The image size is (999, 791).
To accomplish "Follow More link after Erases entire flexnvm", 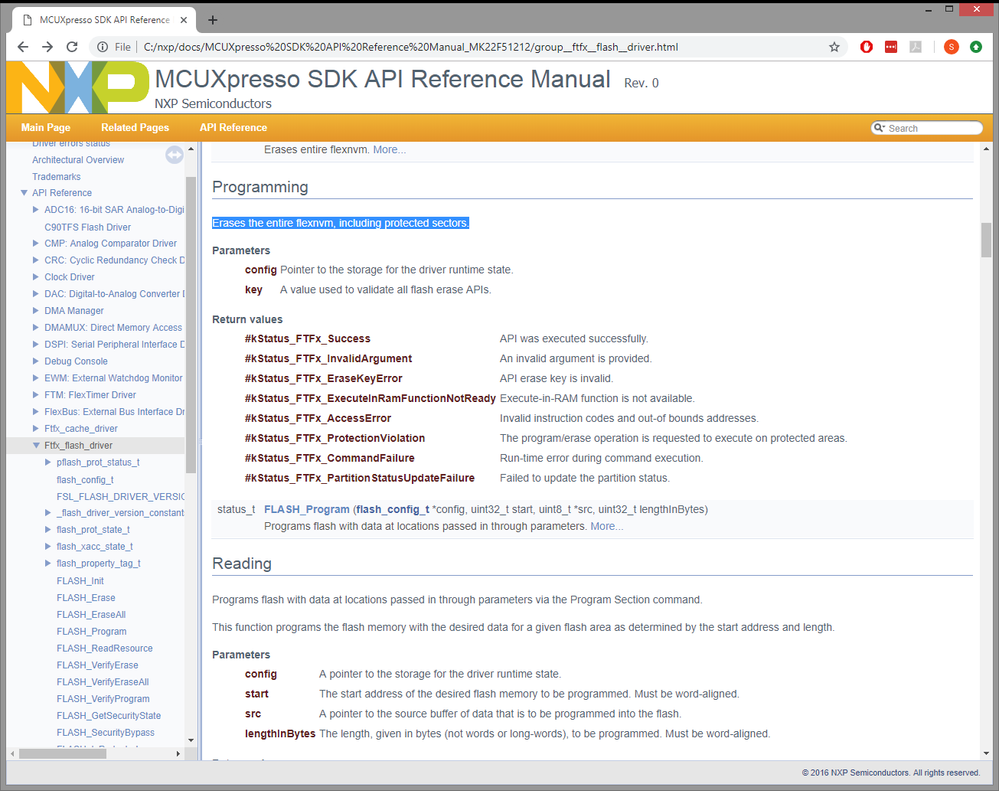I will (x=389, y=150).
